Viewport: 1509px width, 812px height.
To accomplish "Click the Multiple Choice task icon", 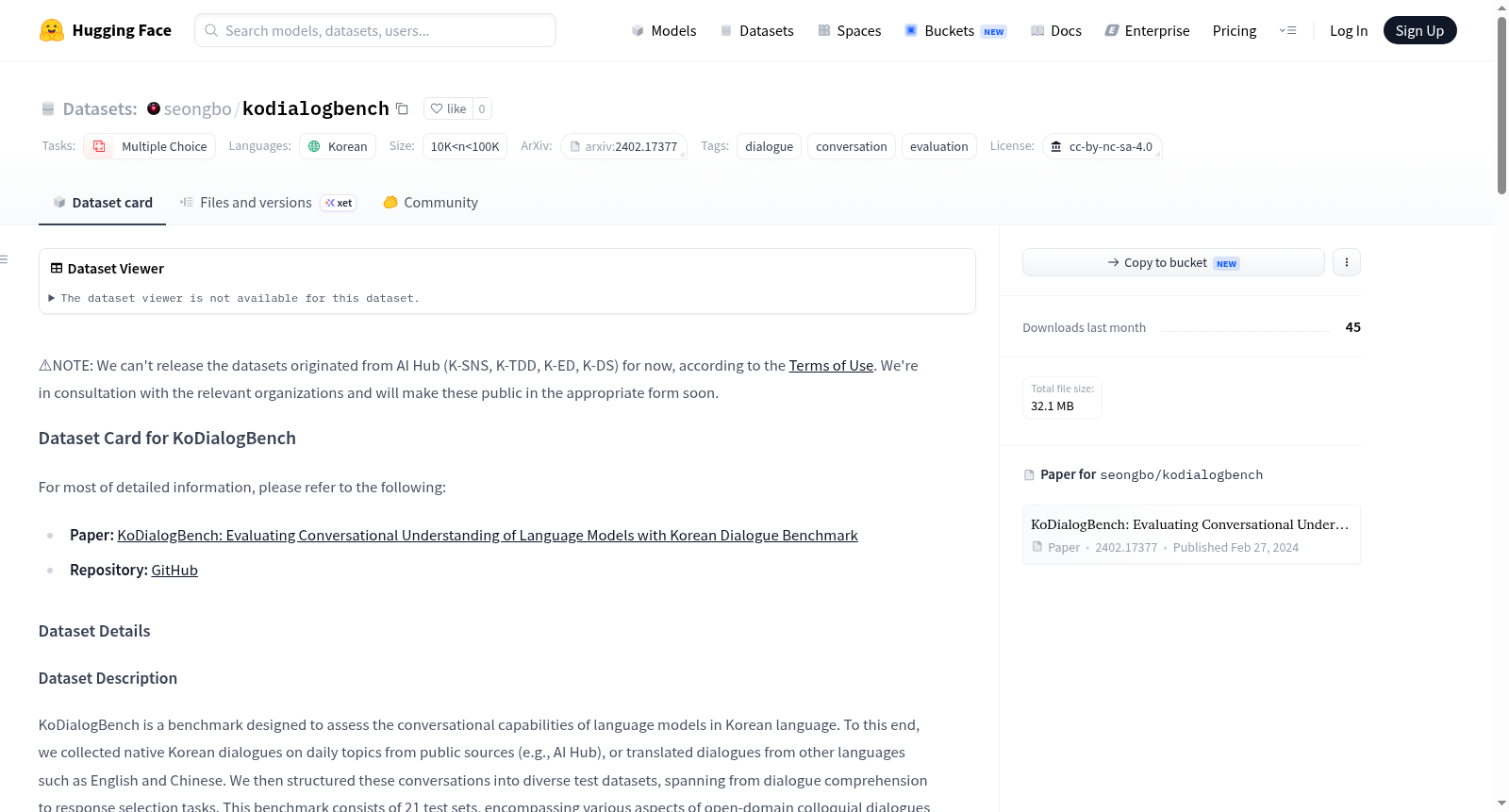I will point(99,146).
